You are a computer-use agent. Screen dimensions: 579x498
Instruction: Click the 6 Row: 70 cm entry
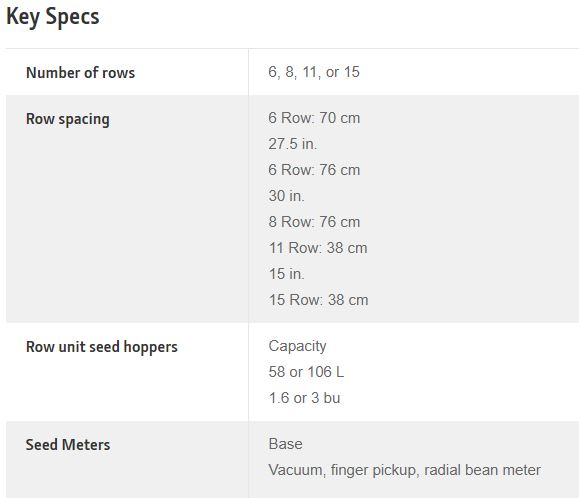click(x=314, y=118)
